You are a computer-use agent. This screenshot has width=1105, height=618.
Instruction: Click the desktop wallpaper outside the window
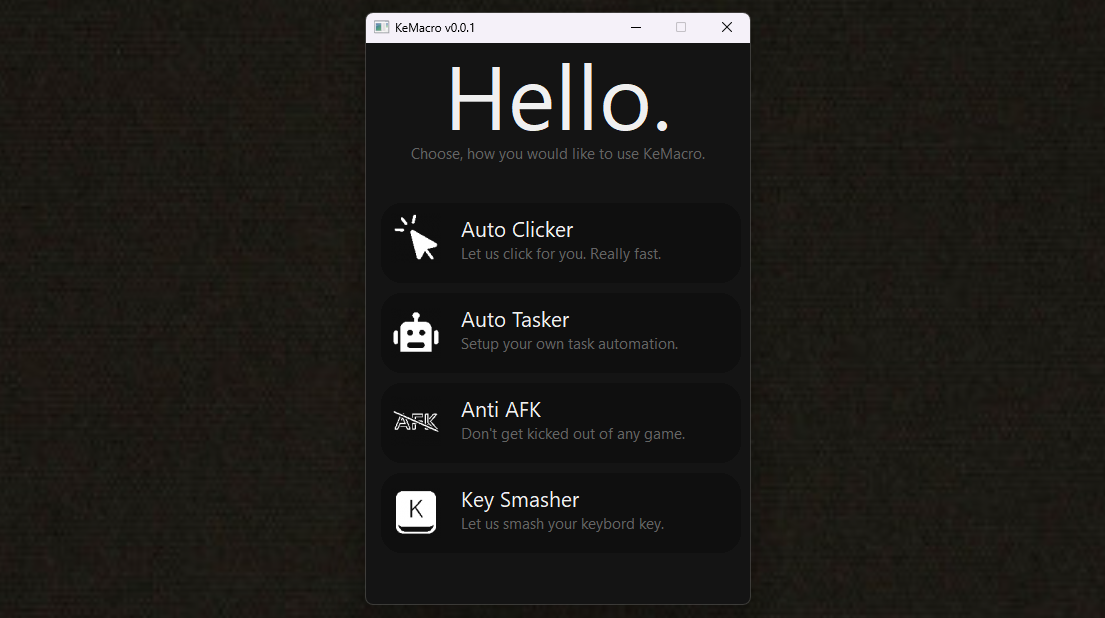click(x=180, y=300)
